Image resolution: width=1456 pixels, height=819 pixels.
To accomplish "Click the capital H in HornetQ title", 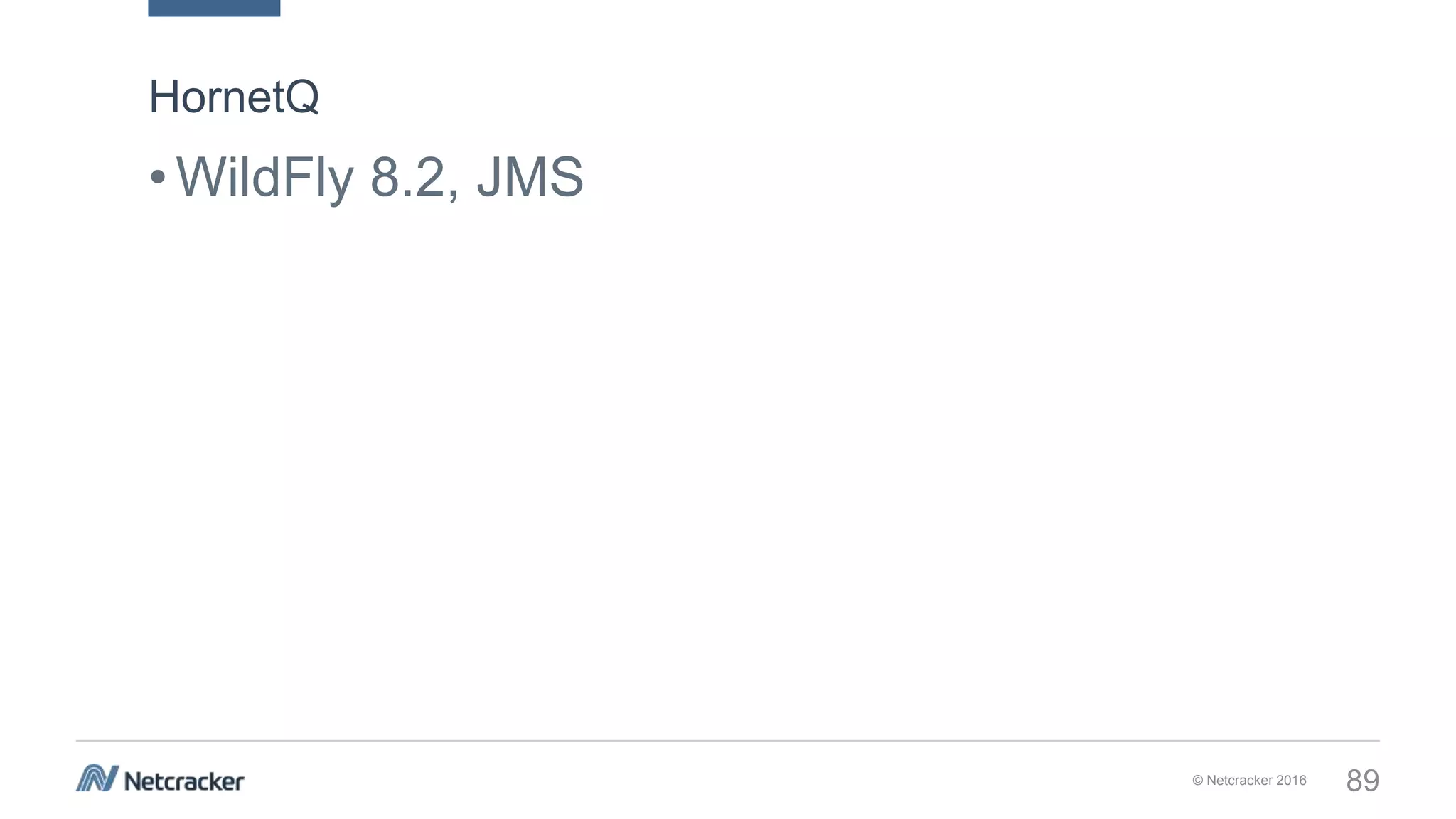I will coord(163,97).
